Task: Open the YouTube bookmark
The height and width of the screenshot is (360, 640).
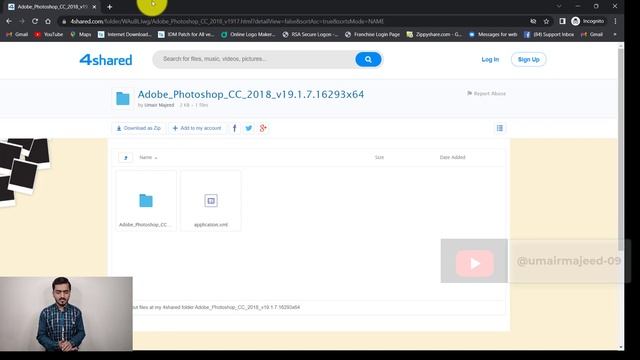Action: coord(49,35)
